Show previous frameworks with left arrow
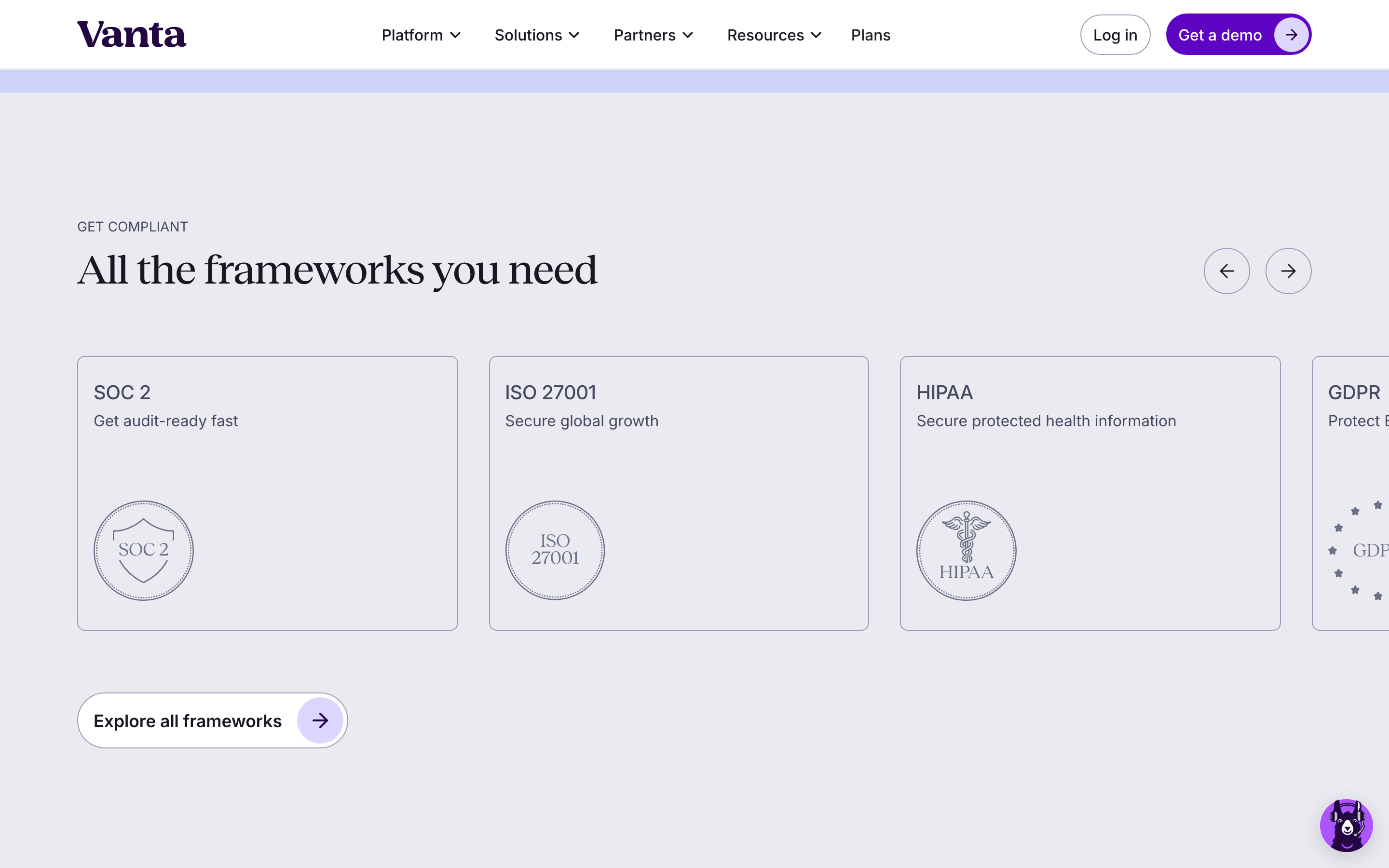This screenshot has width=1389, height=868. [1226, 271]
